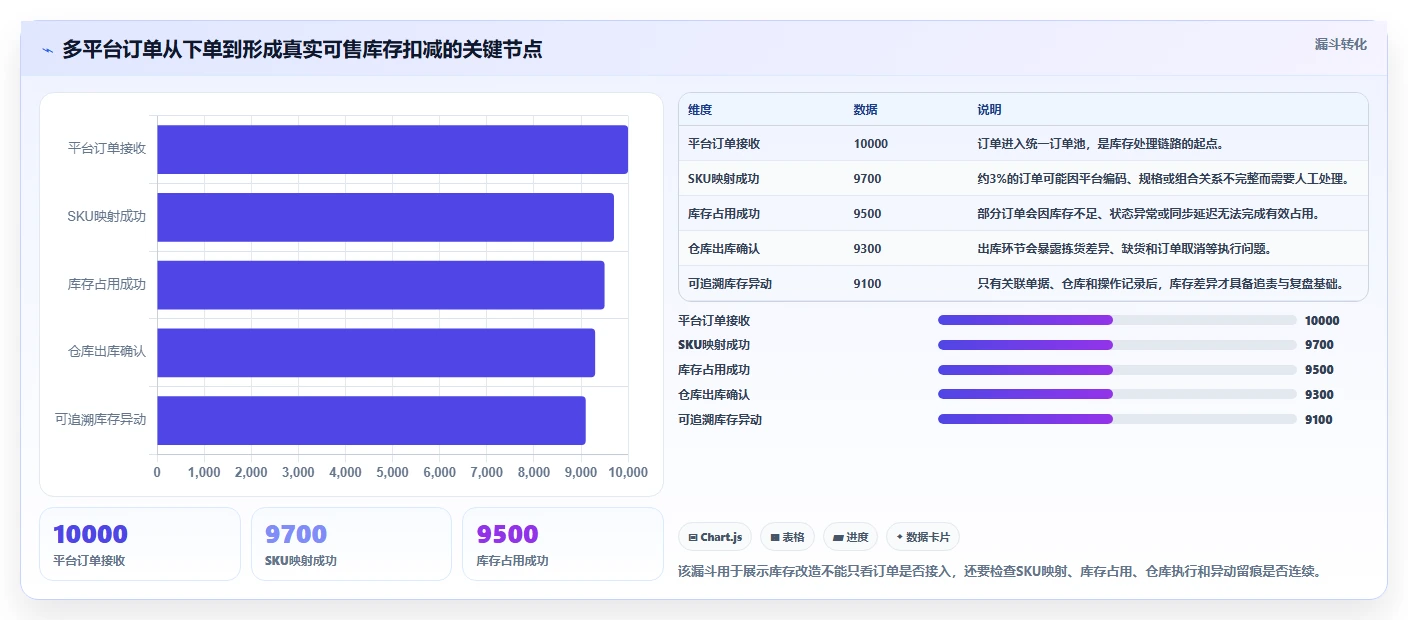Open the 9500 库存占用成功 stat card
Viewport: 1408px width, 620px height.
point(563,544)
